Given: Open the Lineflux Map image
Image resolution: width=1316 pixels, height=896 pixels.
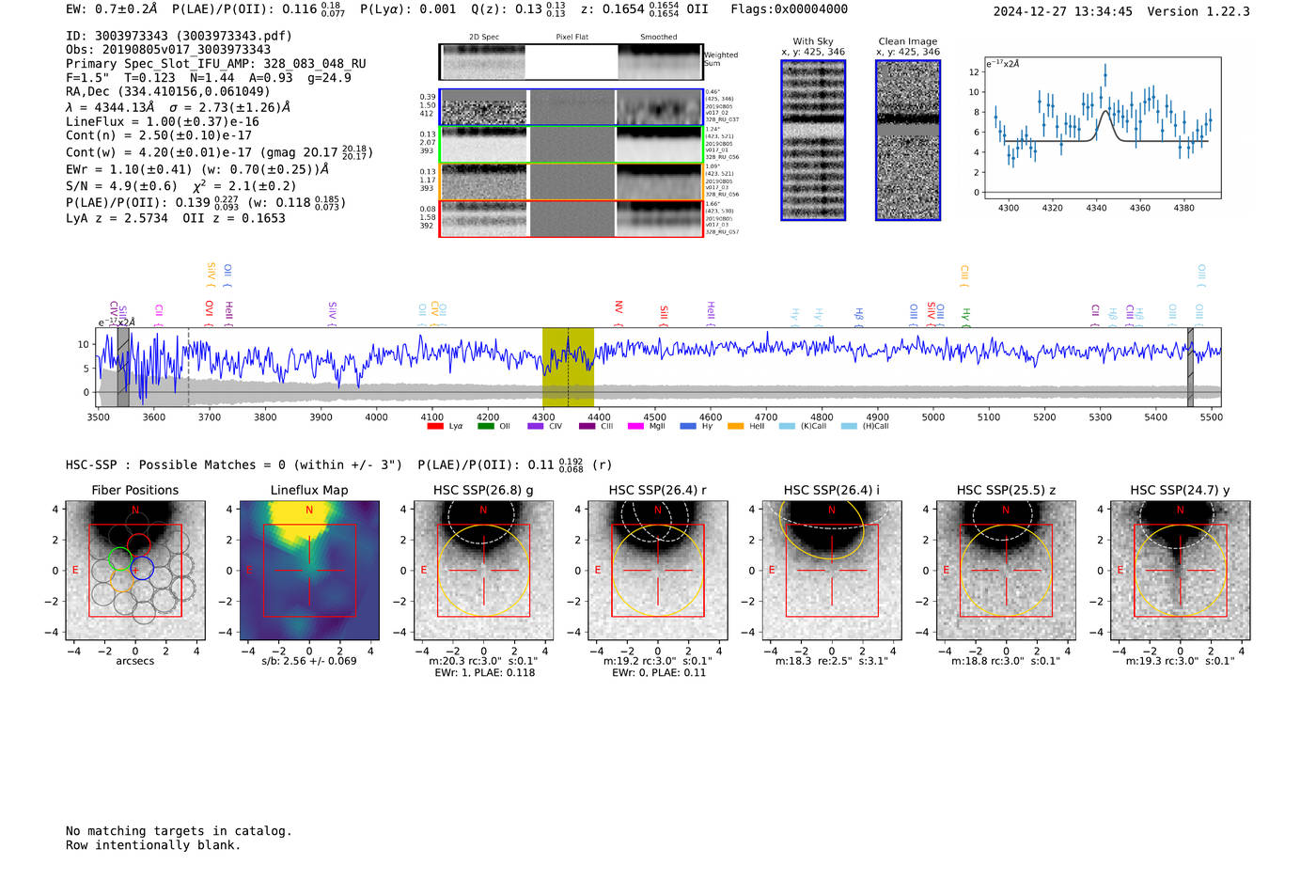Looking at the screenshot, I should pos(309,571).
